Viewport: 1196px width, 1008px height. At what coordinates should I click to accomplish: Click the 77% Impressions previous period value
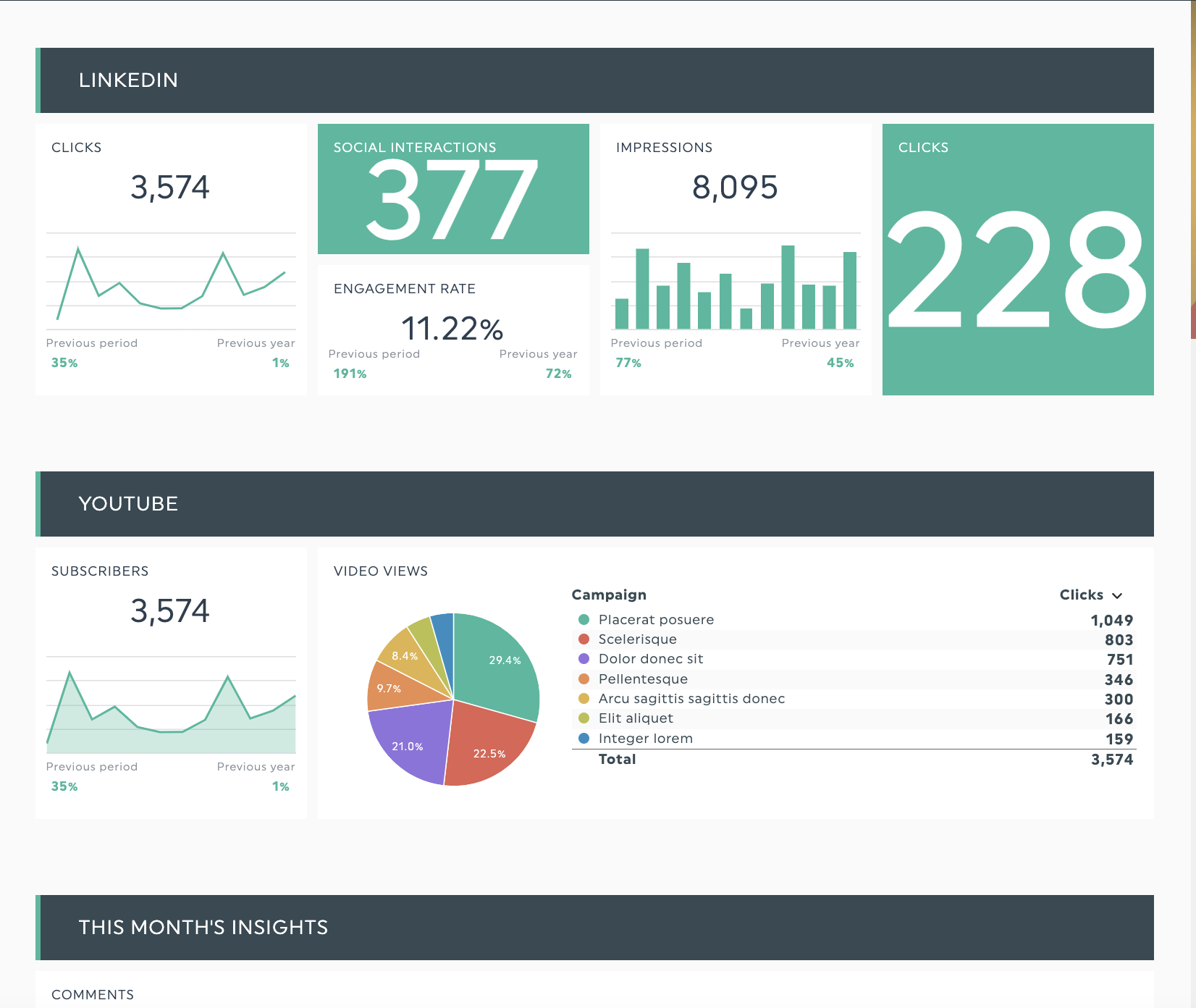pos(628,363)
